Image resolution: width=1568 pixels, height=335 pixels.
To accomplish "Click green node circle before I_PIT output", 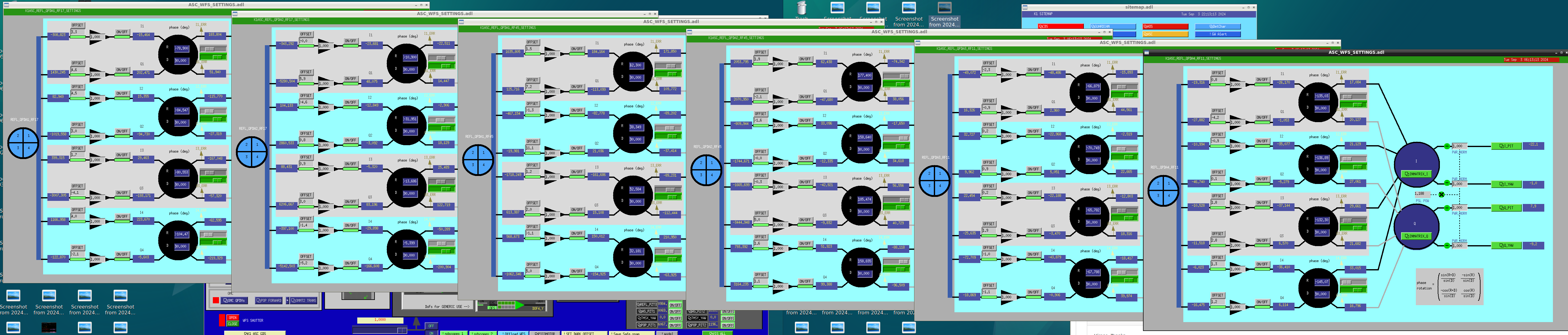I will [x=1447, y=146].
